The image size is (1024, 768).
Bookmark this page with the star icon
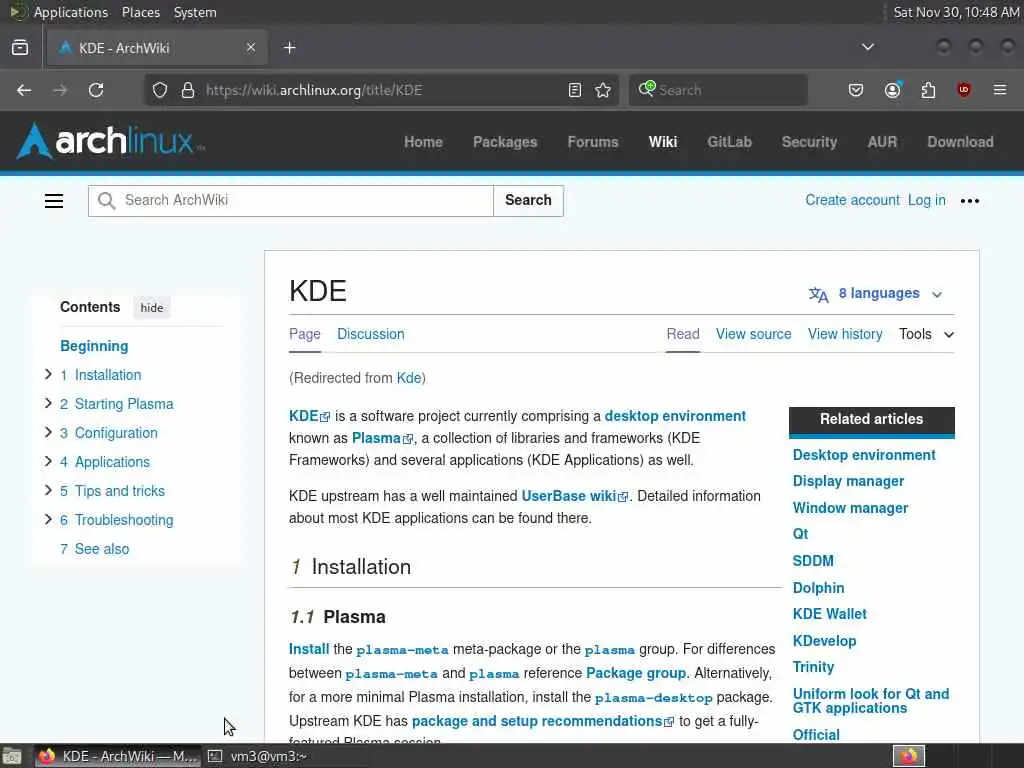603,90
